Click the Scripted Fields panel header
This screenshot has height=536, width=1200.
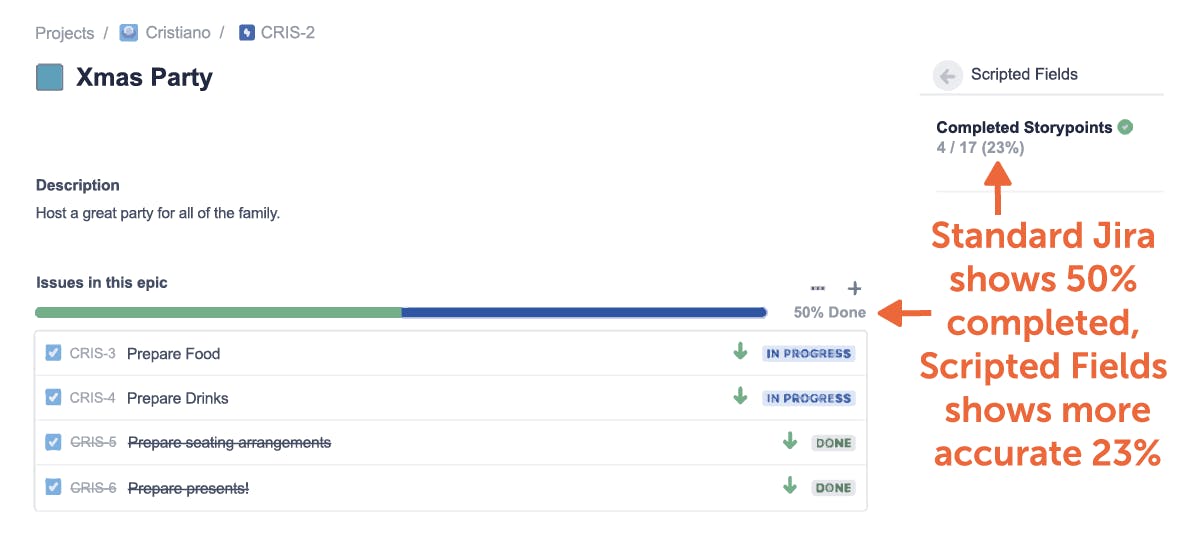(1024, 74)
